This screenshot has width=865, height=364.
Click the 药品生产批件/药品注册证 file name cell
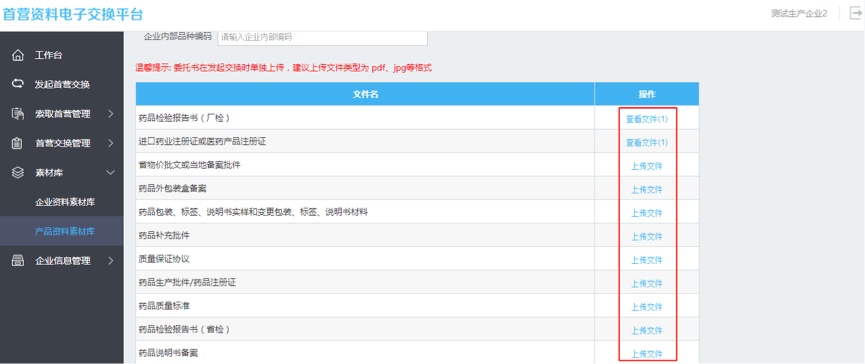tap(365, 282)
